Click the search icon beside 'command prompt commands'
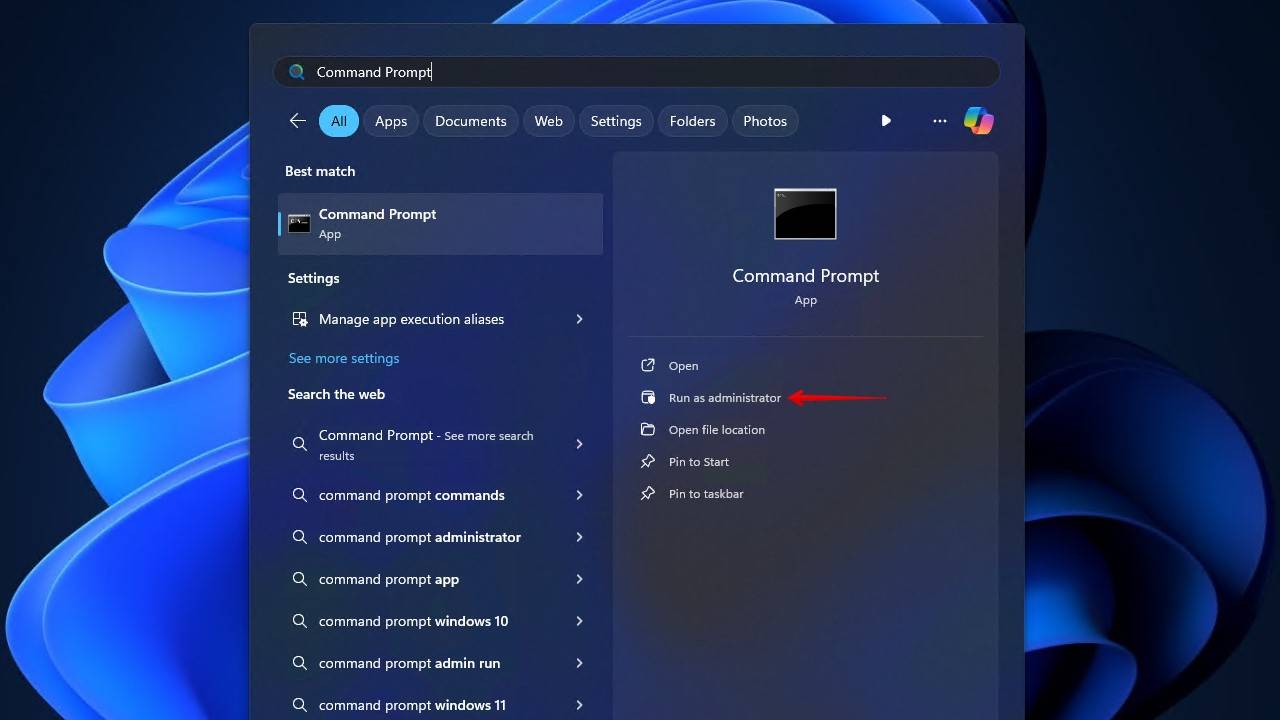Screen dimensions: 1280x720 click(299, 495)
